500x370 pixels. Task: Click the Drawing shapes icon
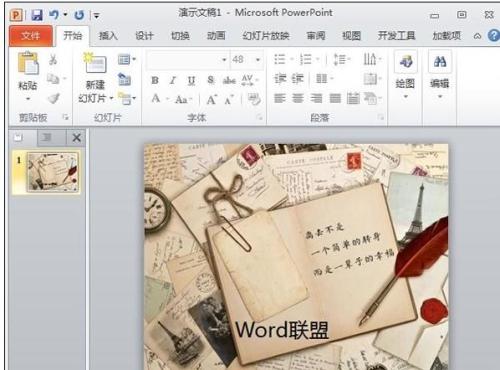tap(406, 62)
